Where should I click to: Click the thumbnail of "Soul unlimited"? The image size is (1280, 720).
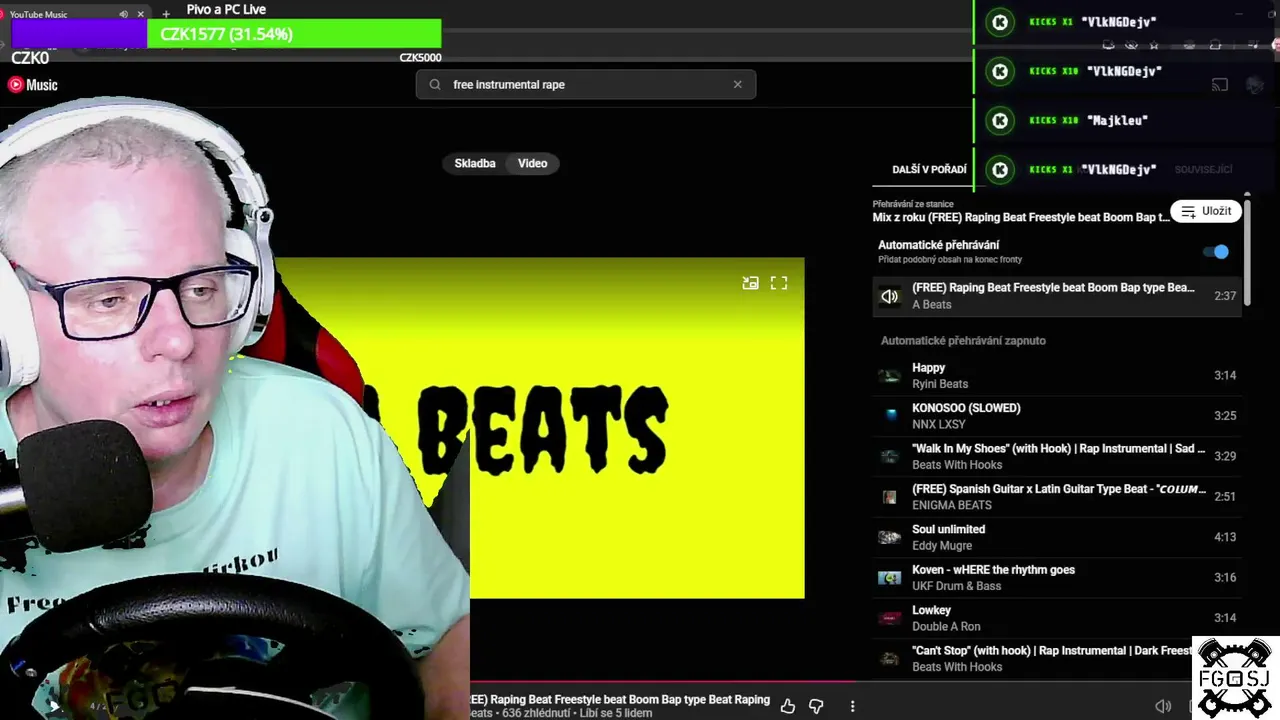889,537
